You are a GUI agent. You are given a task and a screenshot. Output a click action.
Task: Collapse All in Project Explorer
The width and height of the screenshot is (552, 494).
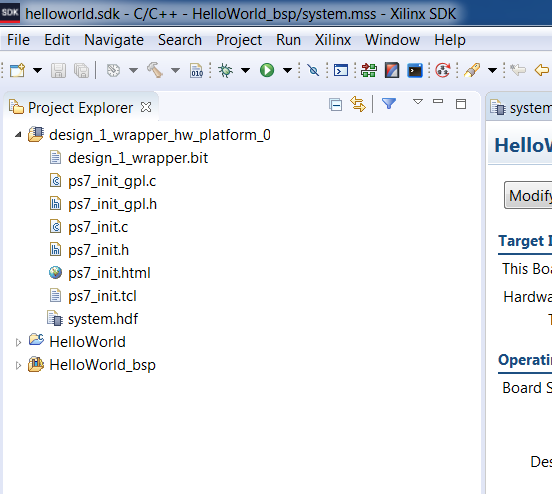335,105
